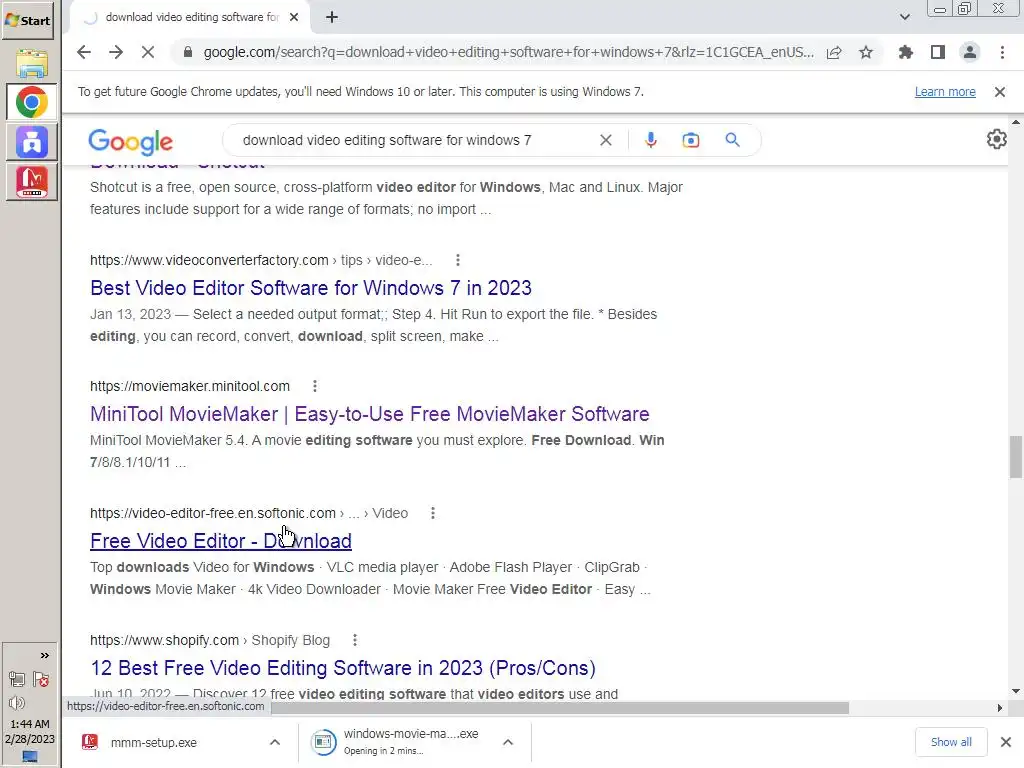Expand options for mmm-setup.exe download
Image resolution: width=1024 pixels, height=768 pixels.
click(275, 742)
